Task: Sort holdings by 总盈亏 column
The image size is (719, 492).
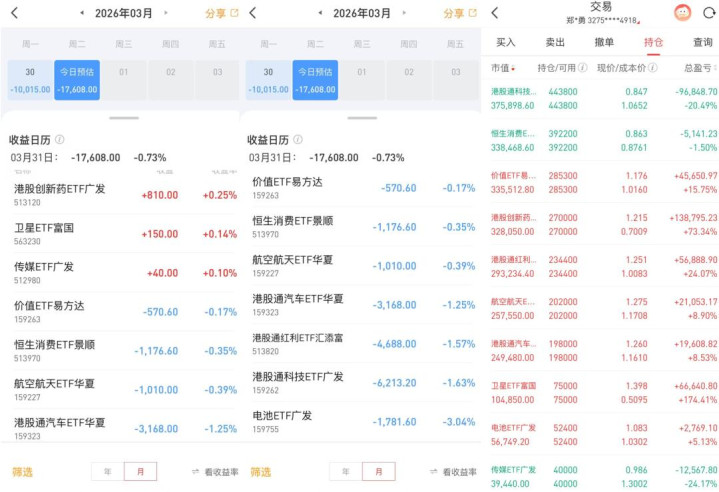Action: click(x=700, y=68)
